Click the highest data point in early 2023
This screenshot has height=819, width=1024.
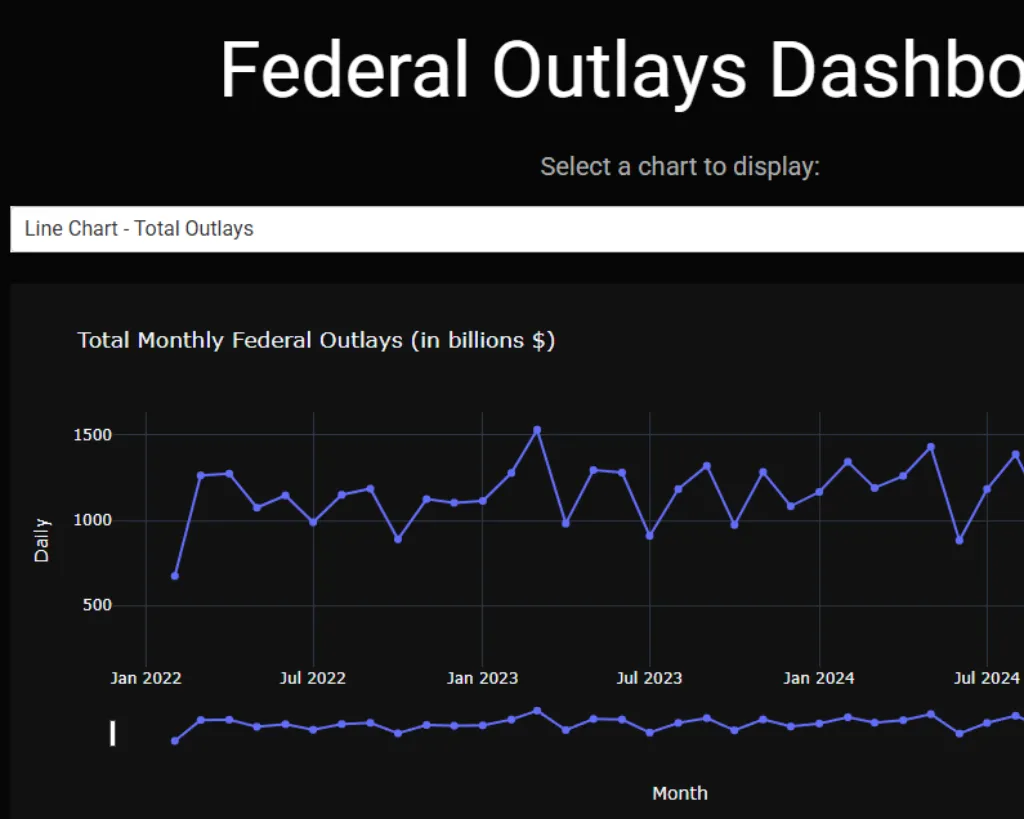[537, 430]
